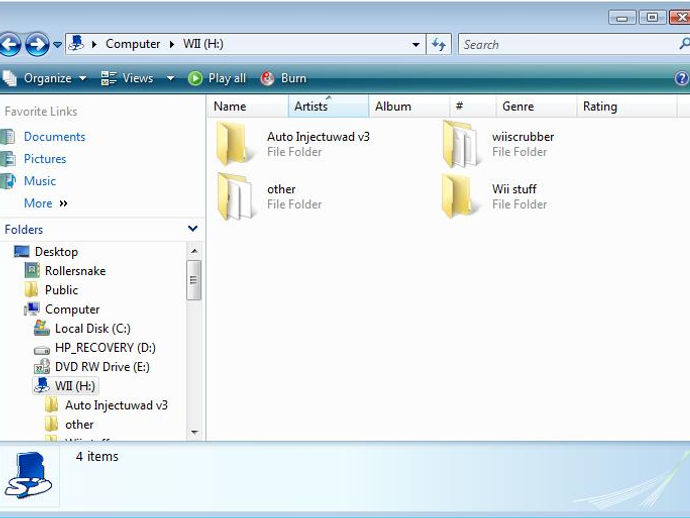
Task: Select the Auto Injectuwad v3 folder icon
Action: tap(235, 143)
